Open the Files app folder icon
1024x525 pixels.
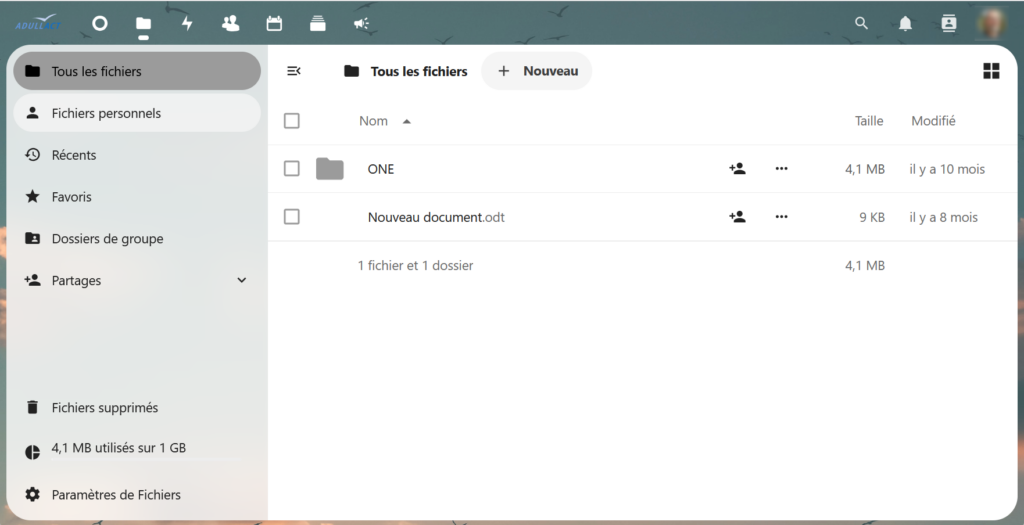pos(143,24)
